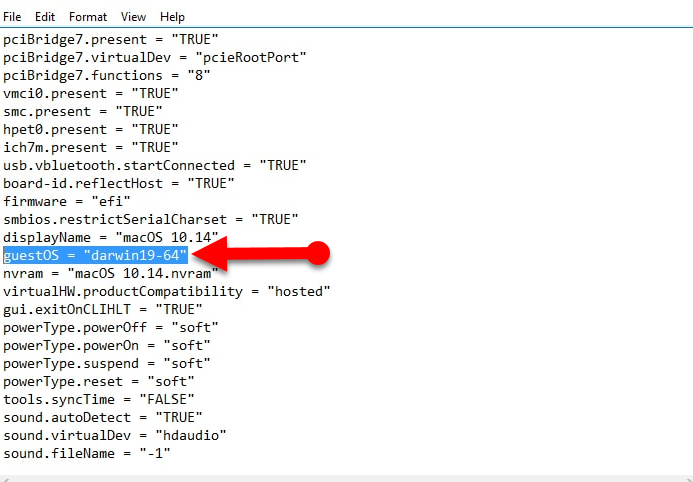Place cursor on vmci0.present line
This screenshot has height=482, width=693.
pyautogui.click(x=90, y=93)
